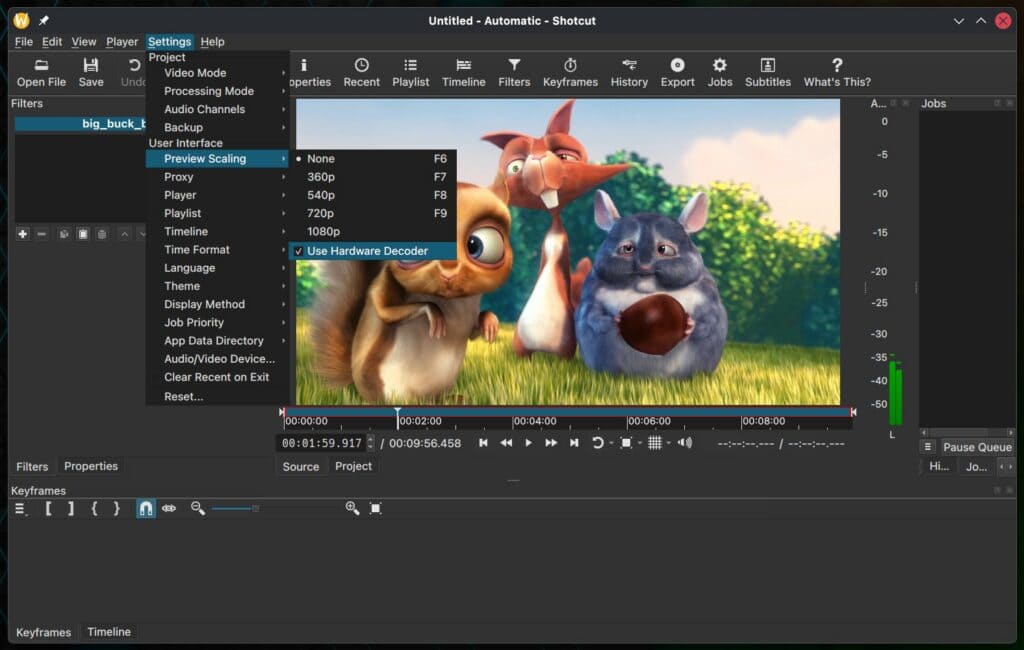The height and width of the screenshot is (650, 1024).
Task: Switch to the Properties tab
Action: (91, 466)
